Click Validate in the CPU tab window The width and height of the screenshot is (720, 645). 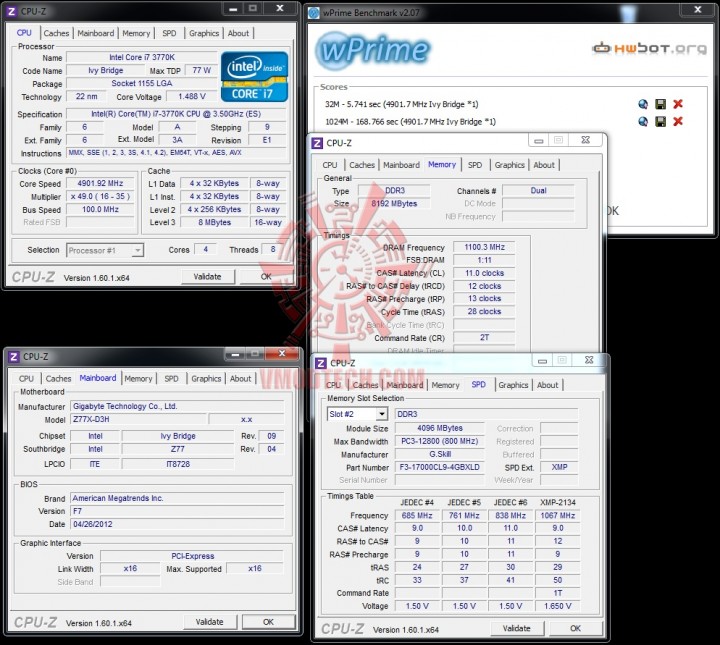[208, 276]
